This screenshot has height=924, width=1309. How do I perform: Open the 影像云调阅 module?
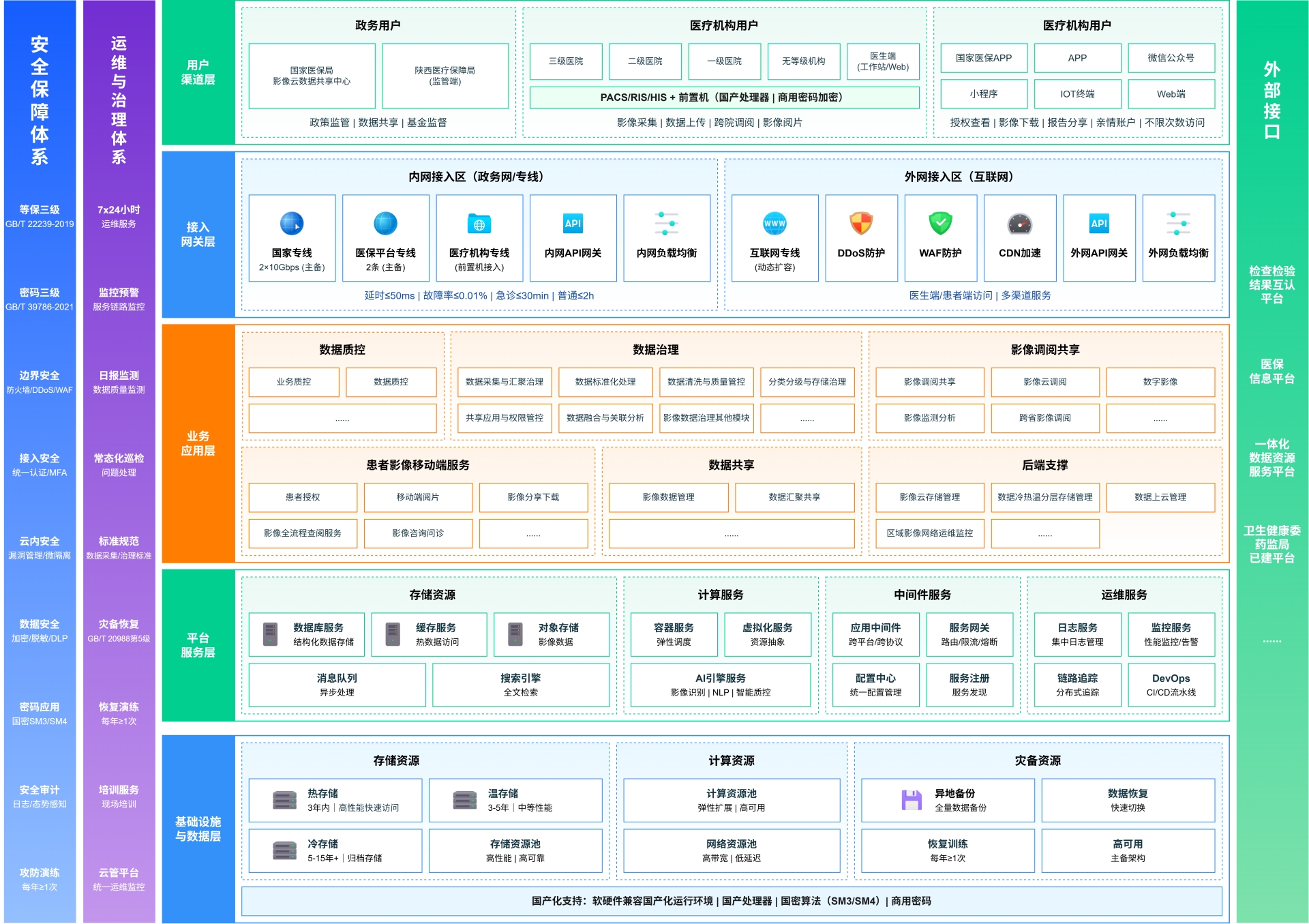(1044, 382)
